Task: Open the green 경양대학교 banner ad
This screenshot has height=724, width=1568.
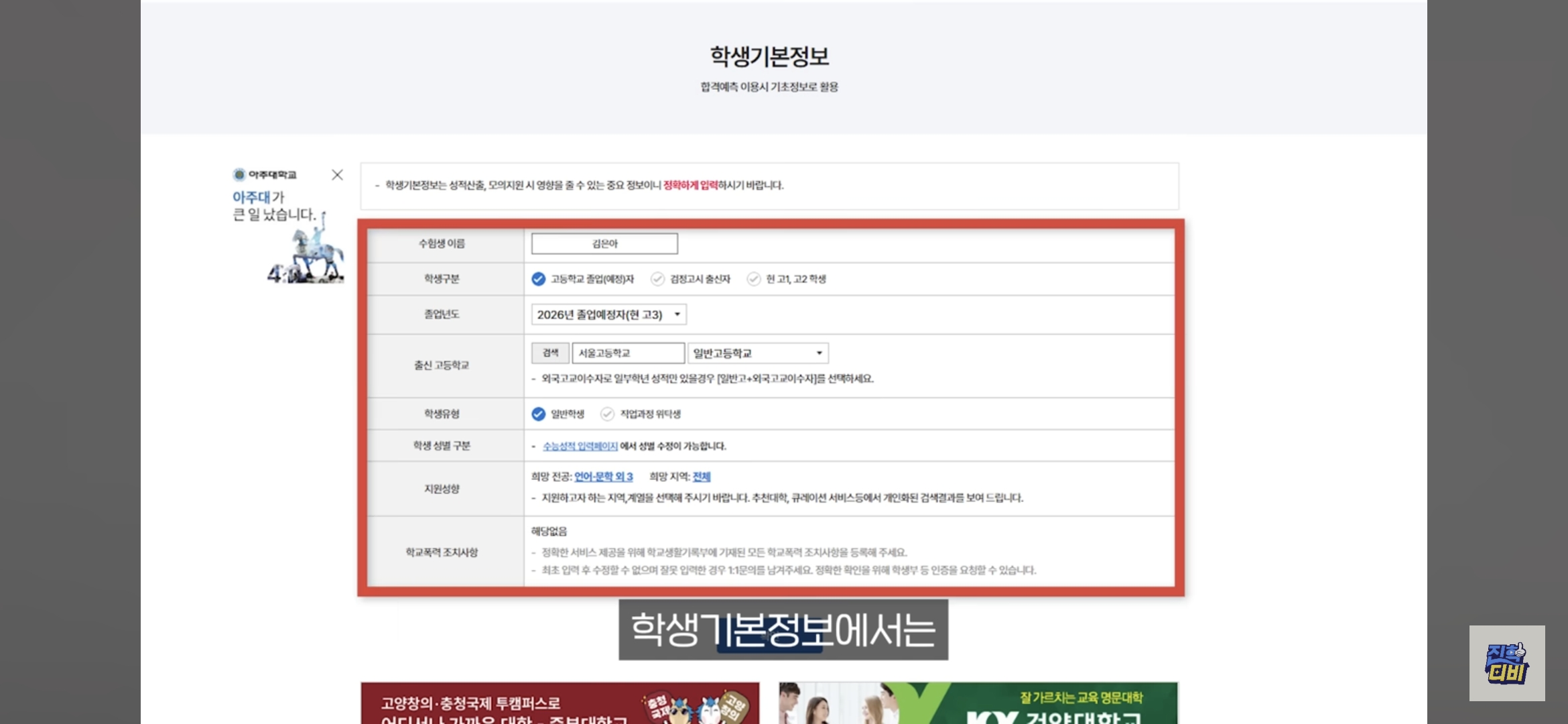Action: [978, 704]
